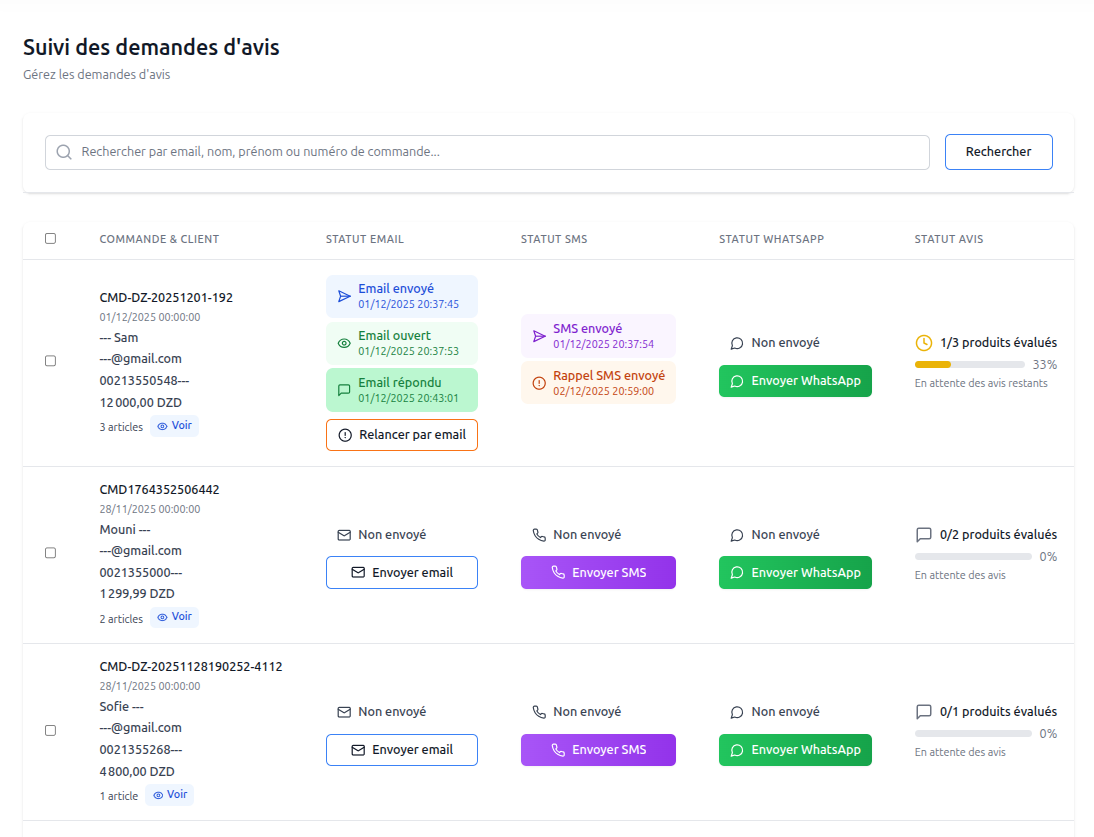This screenshot has height=837, width=1094.
Task: Click Envoyer WhatsApp for Mouni's order
Action: coord(795,572)
